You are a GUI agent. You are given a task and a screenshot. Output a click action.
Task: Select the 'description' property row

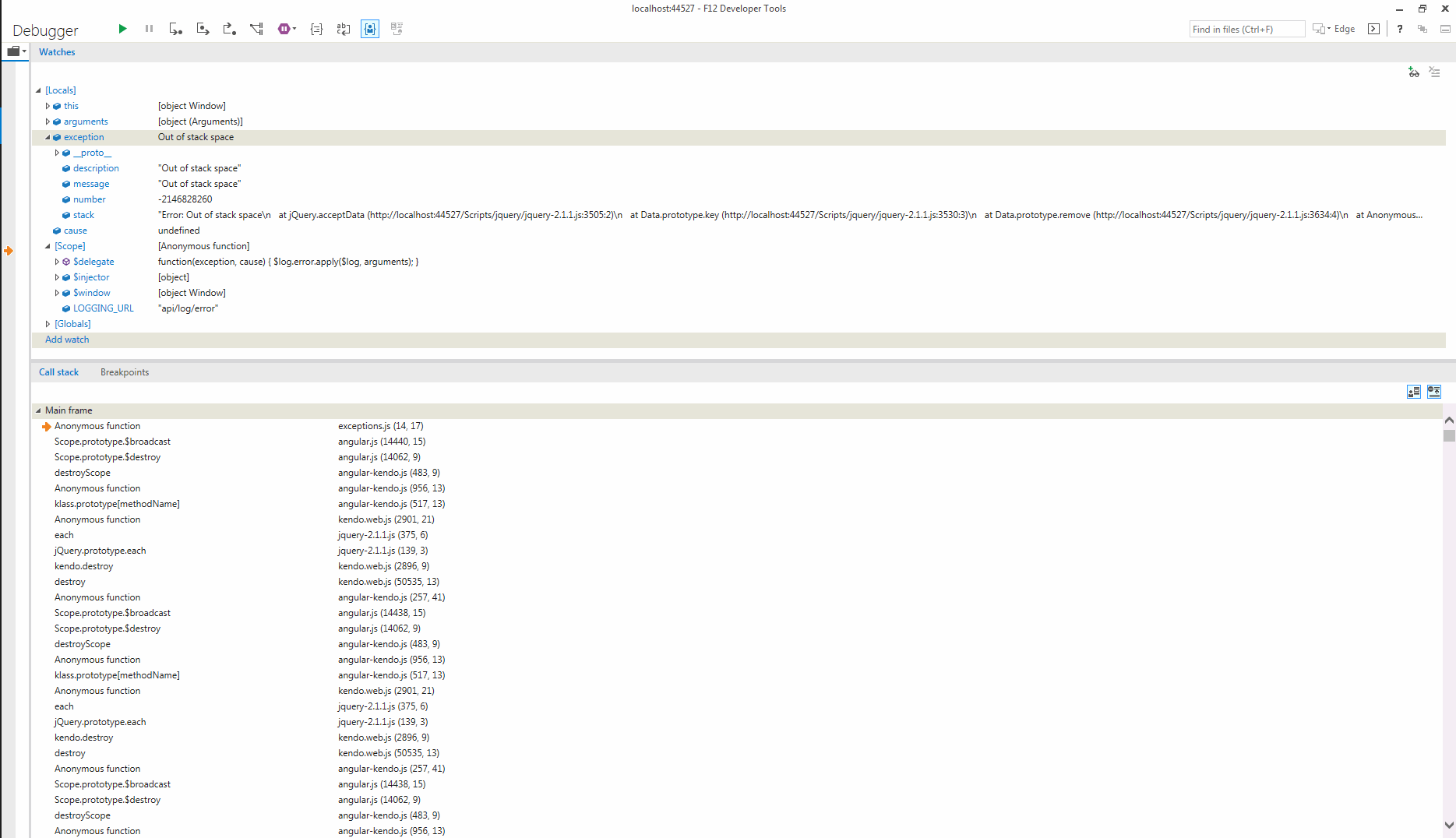coord(739,168)
